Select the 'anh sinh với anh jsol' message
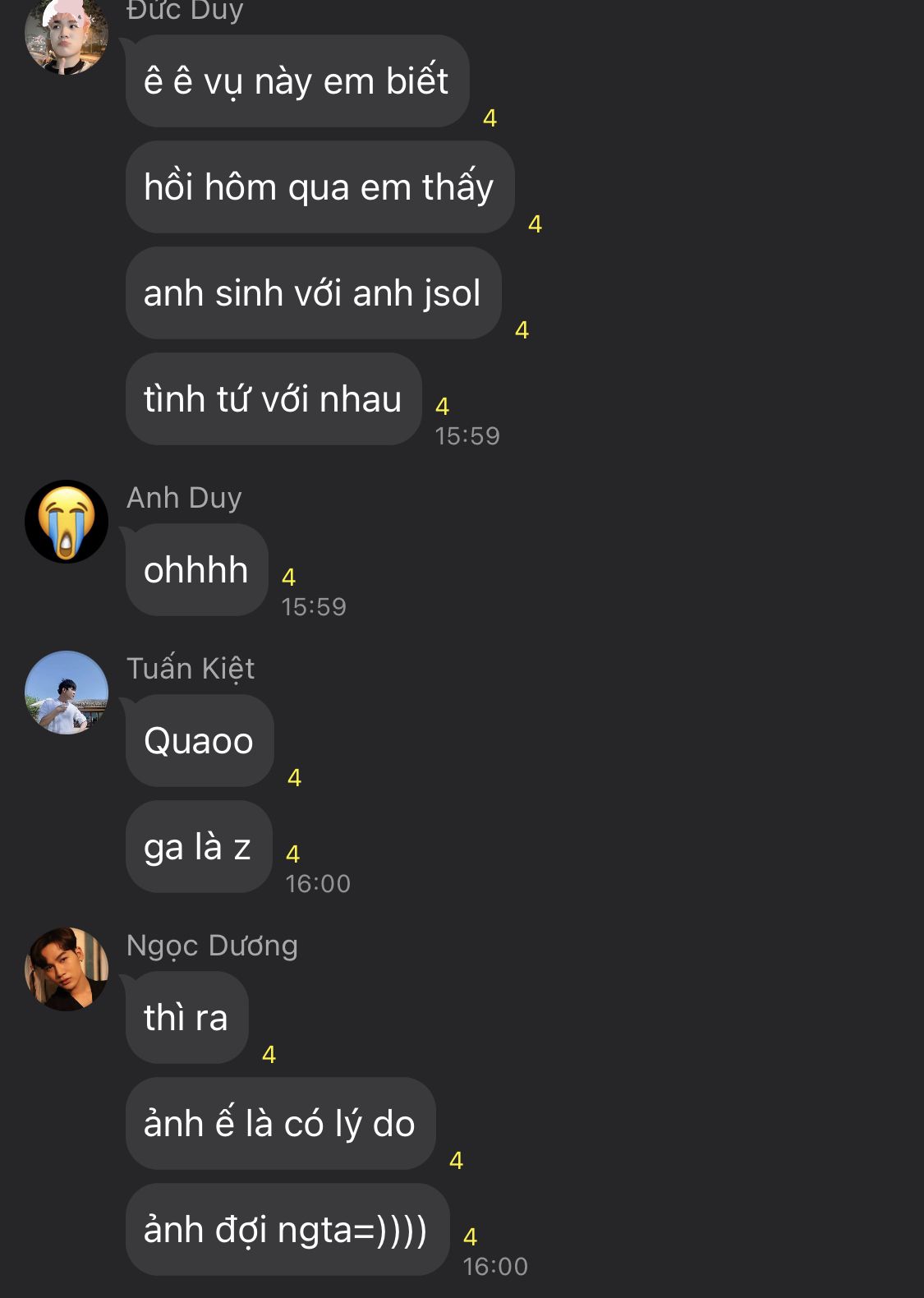Viewport: 924px width, 1298px height. [314, 293]
